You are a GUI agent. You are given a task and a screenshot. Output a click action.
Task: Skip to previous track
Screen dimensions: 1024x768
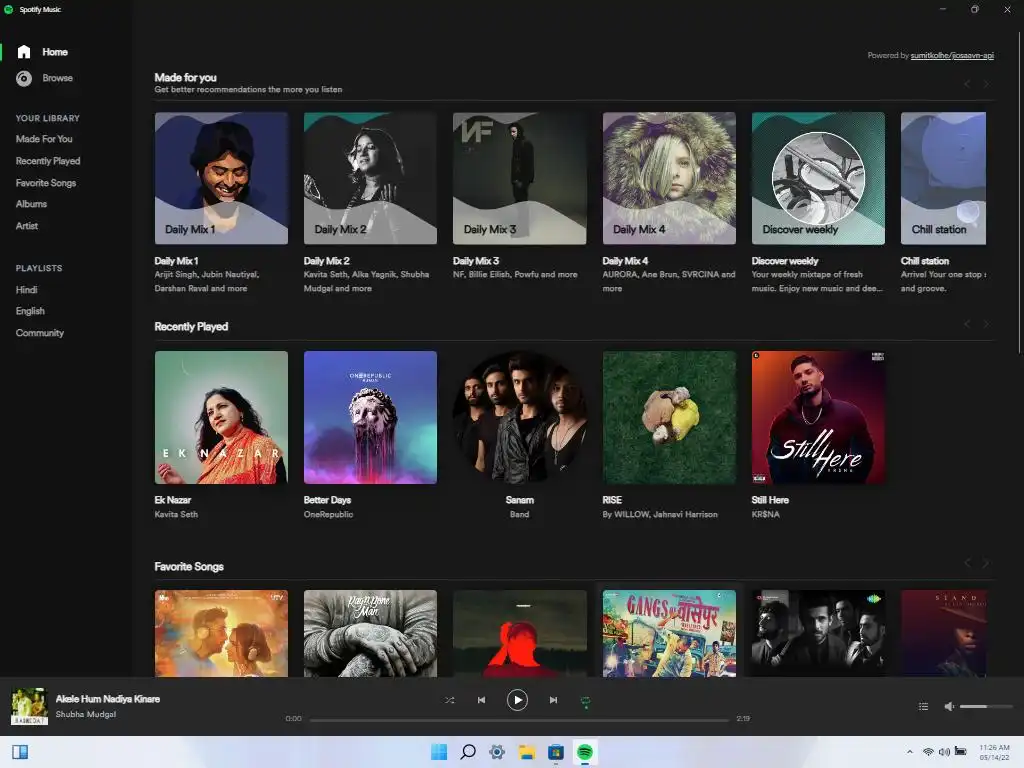coord(481,700)
